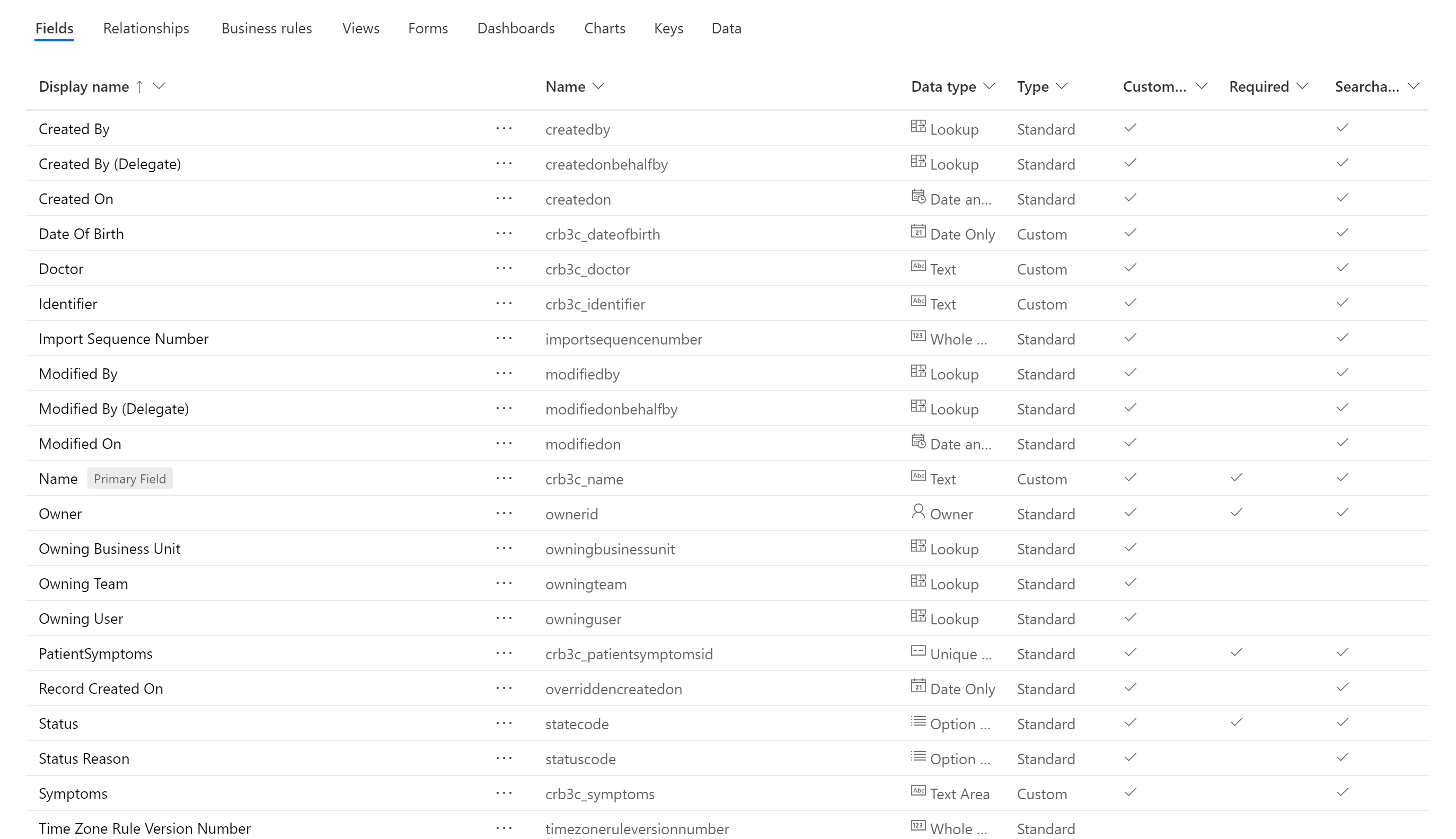1456x839 pixels.
Task: Click the Text type icon in Doctor row
Action: (918, 266)
